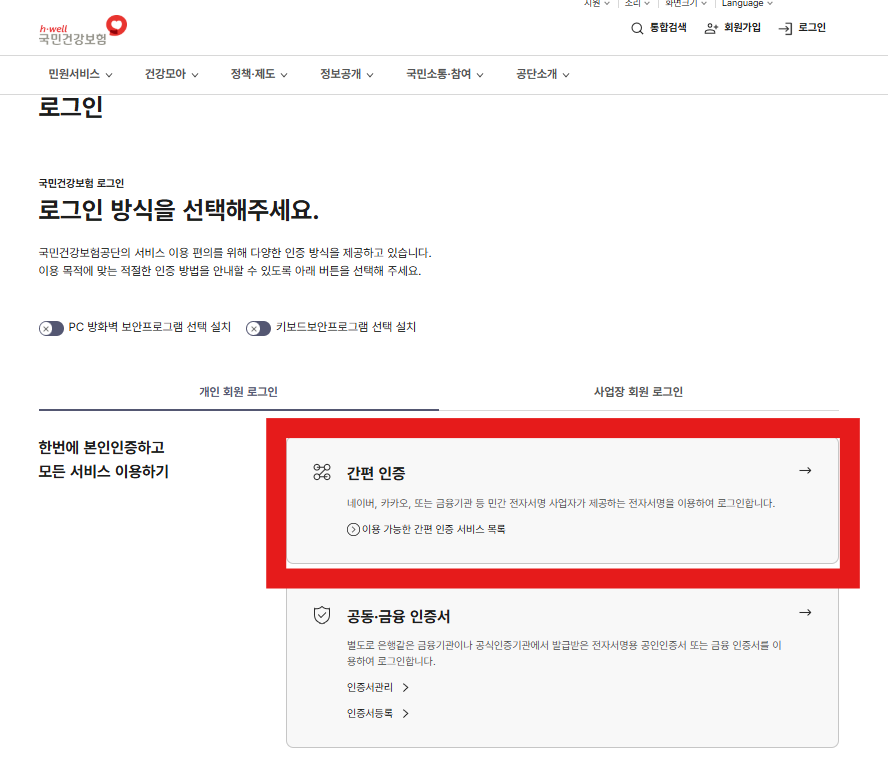The width and height of the screenshot is (888, 772).
Task: Switch to 개인 회원 로그인 tab
Action: (238, 392)
